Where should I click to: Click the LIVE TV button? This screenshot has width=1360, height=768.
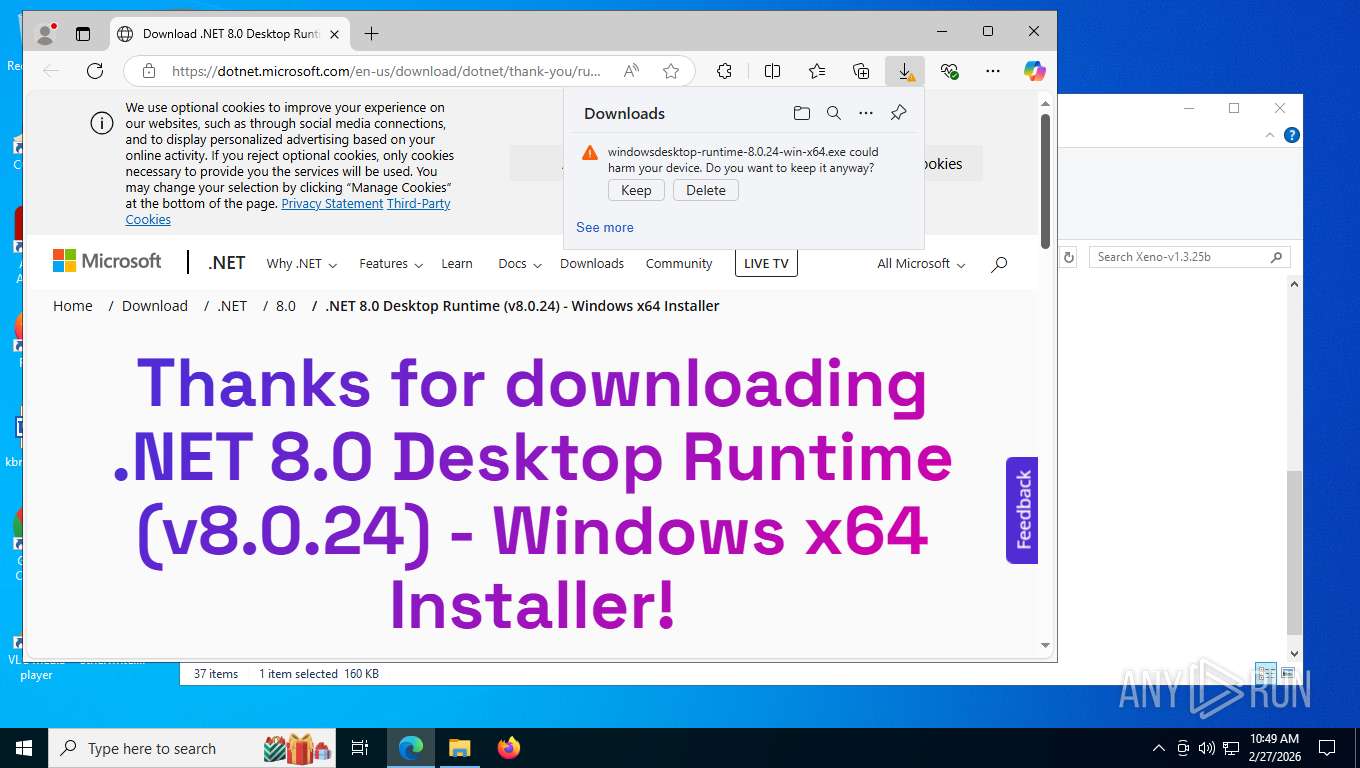[766, 264]
